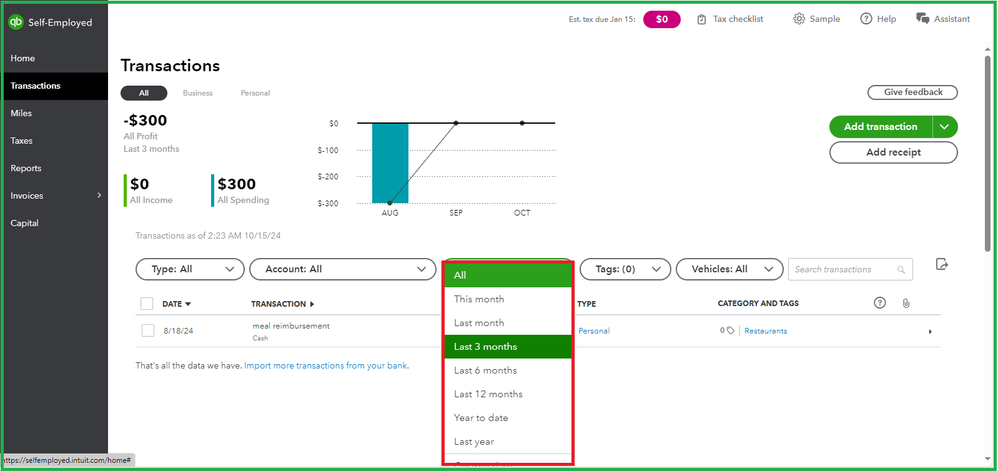
Task: Open the Tags: (0) dropdown
Action: point(626,269)
